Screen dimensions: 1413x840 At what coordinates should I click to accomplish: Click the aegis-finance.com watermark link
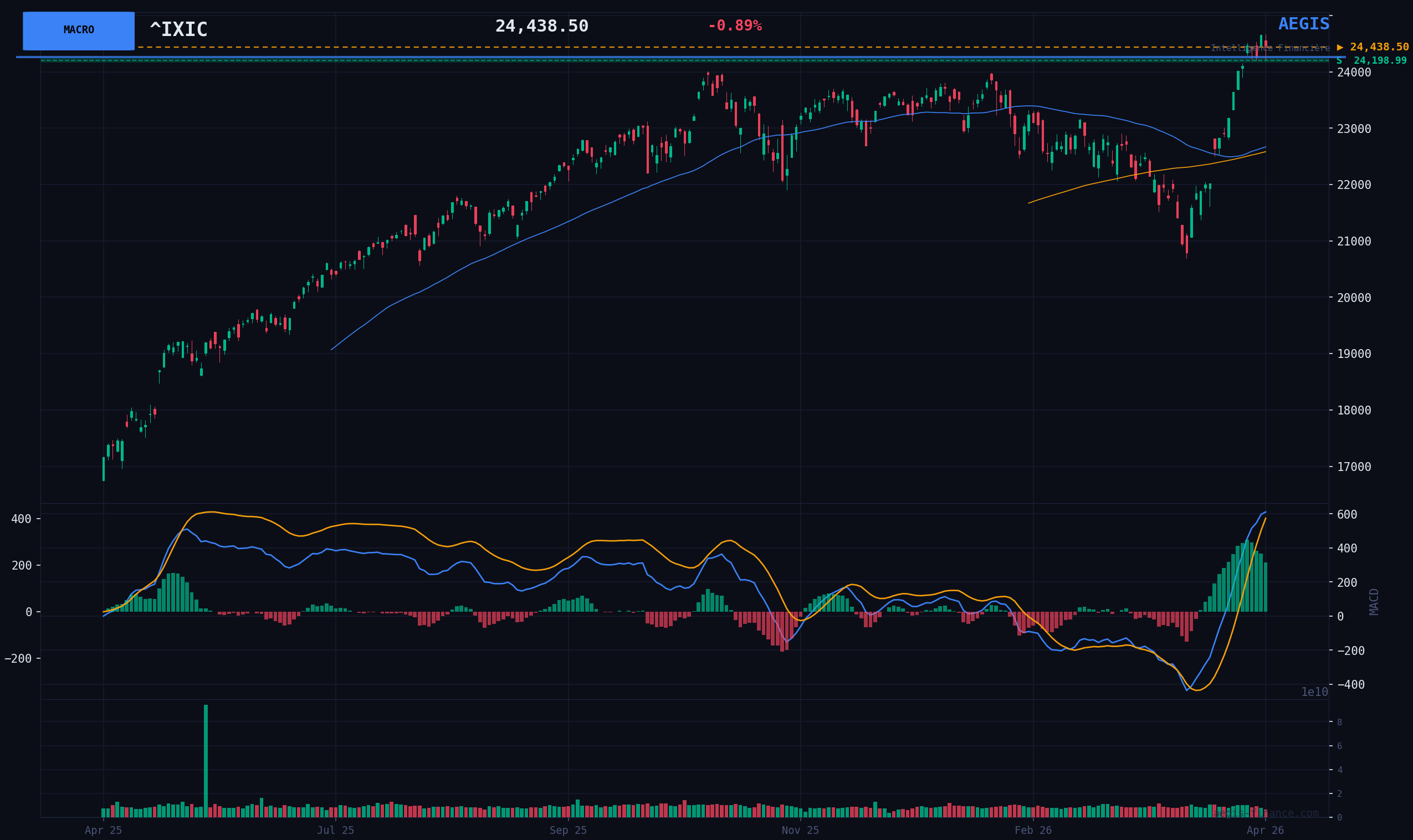pyautogui.click(x=1266, y=813)
